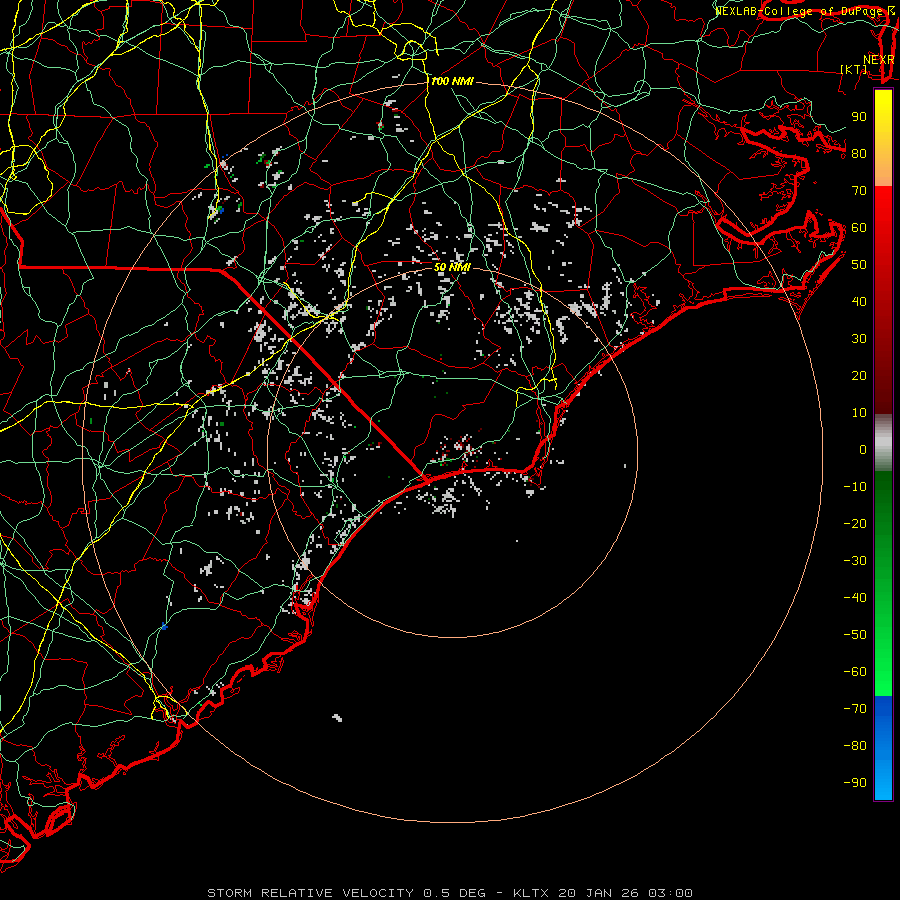Screen dimensions: 900x900
Task: Click the -80 scale value
Action: point(855,746)
